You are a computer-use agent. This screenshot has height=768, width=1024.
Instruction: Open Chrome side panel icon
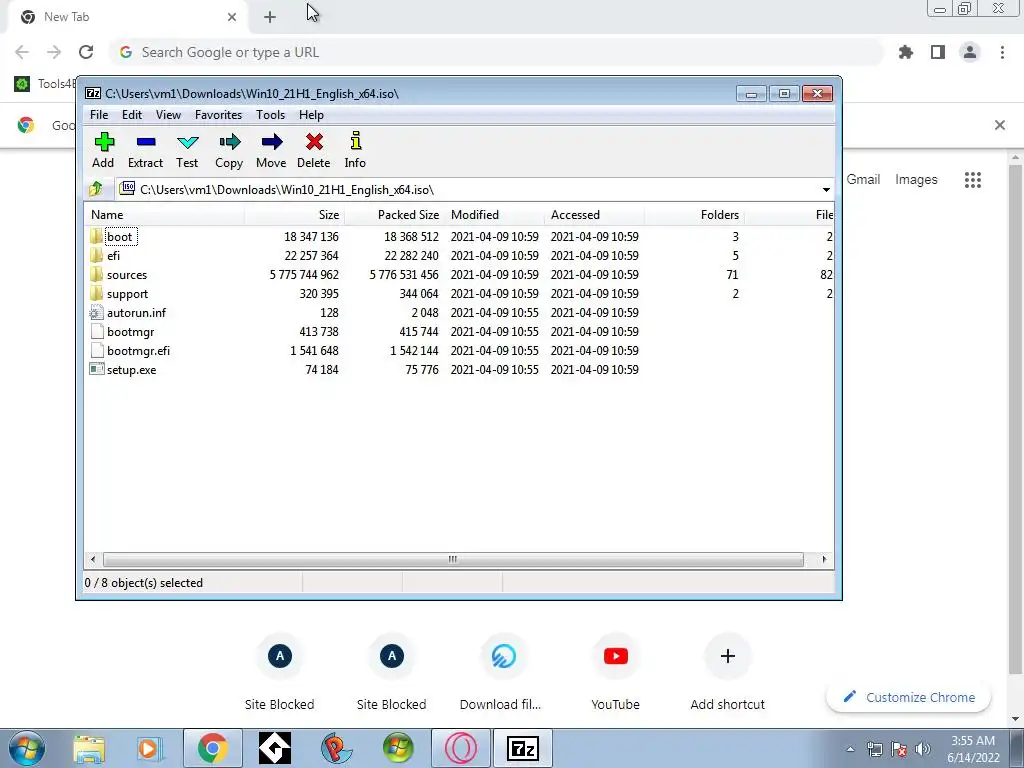pyautogui.click(x=938, y=52)
